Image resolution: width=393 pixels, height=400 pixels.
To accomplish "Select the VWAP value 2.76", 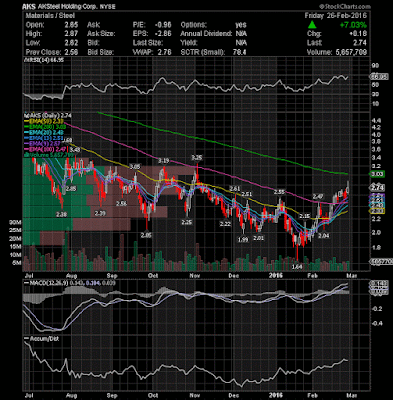I will (x=165, y=52).
